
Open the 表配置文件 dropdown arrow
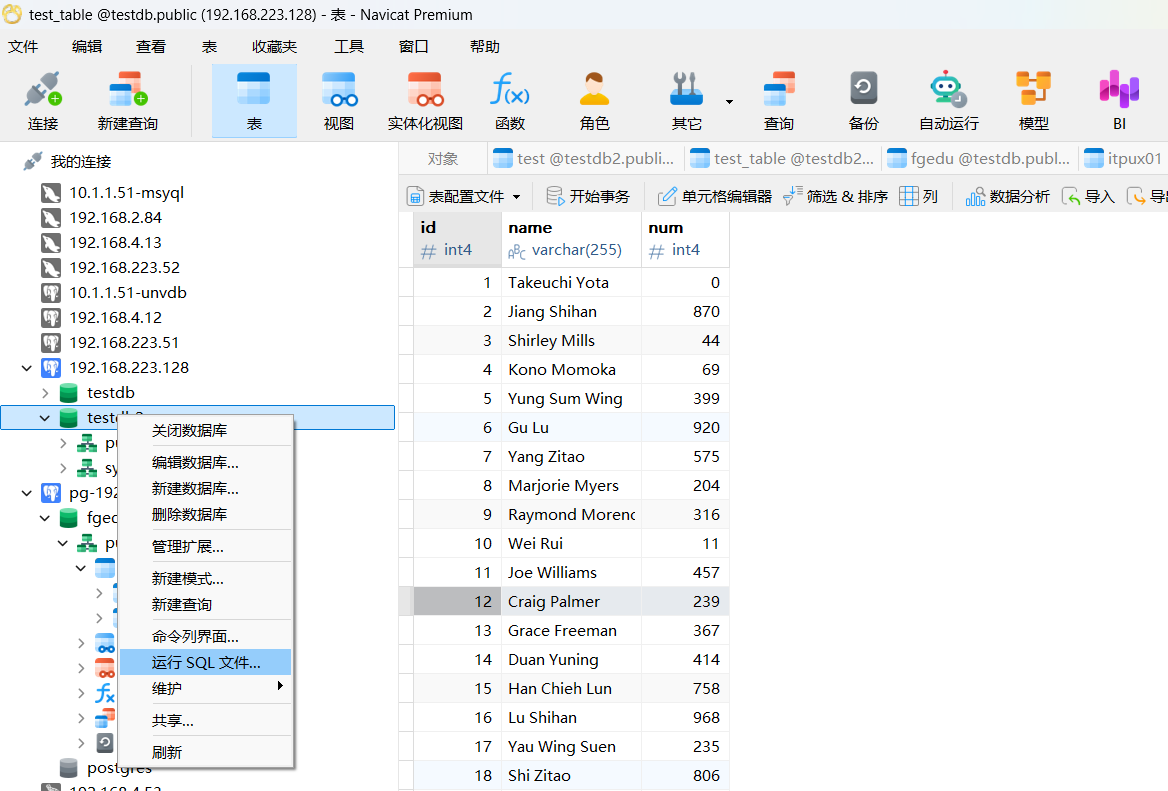[x=517, y=197]
